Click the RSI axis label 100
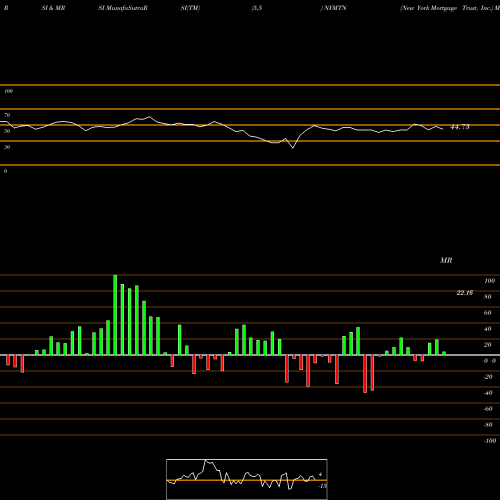This screenshot has width=500, height=500. pyautogui.click(x=8, y=91)
